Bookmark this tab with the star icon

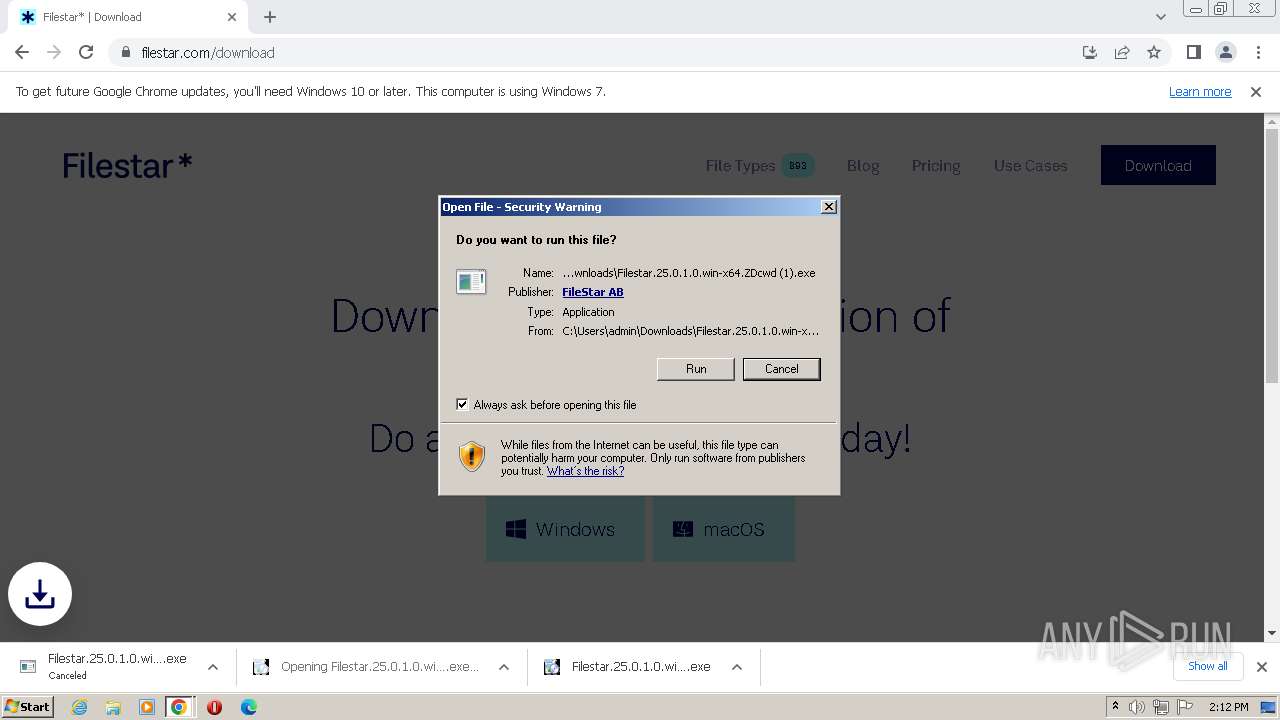[1154, 52]
